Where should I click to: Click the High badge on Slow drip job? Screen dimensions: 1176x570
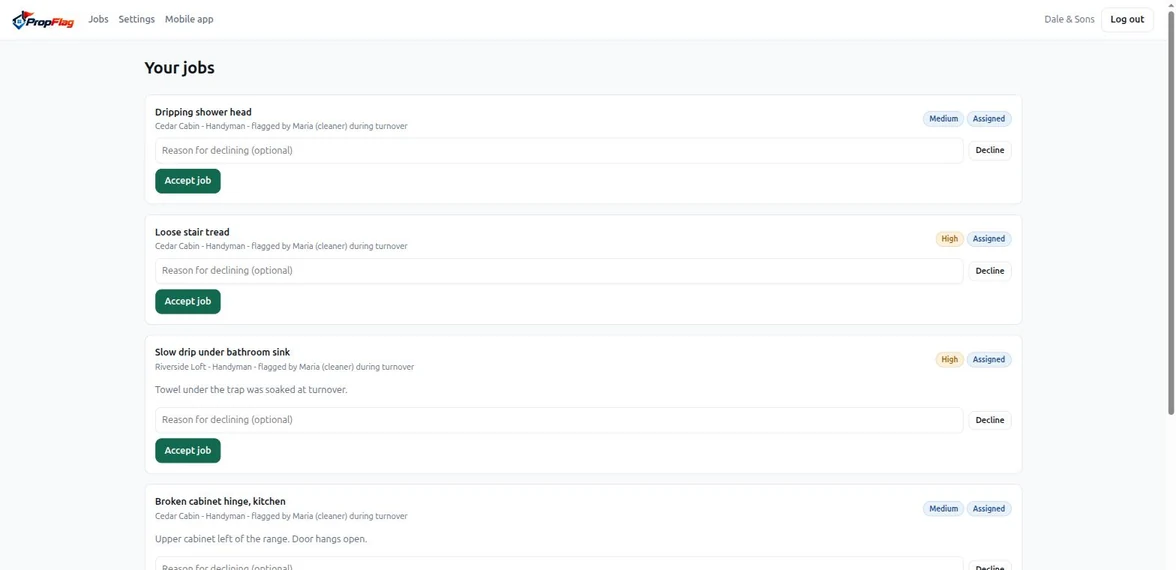950,359
